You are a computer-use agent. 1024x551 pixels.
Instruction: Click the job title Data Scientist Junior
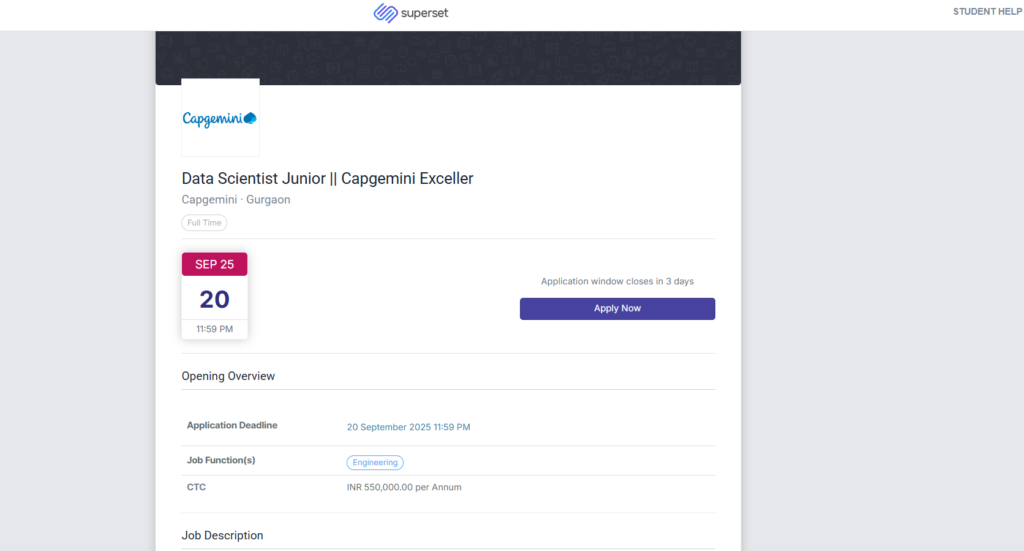327,178
